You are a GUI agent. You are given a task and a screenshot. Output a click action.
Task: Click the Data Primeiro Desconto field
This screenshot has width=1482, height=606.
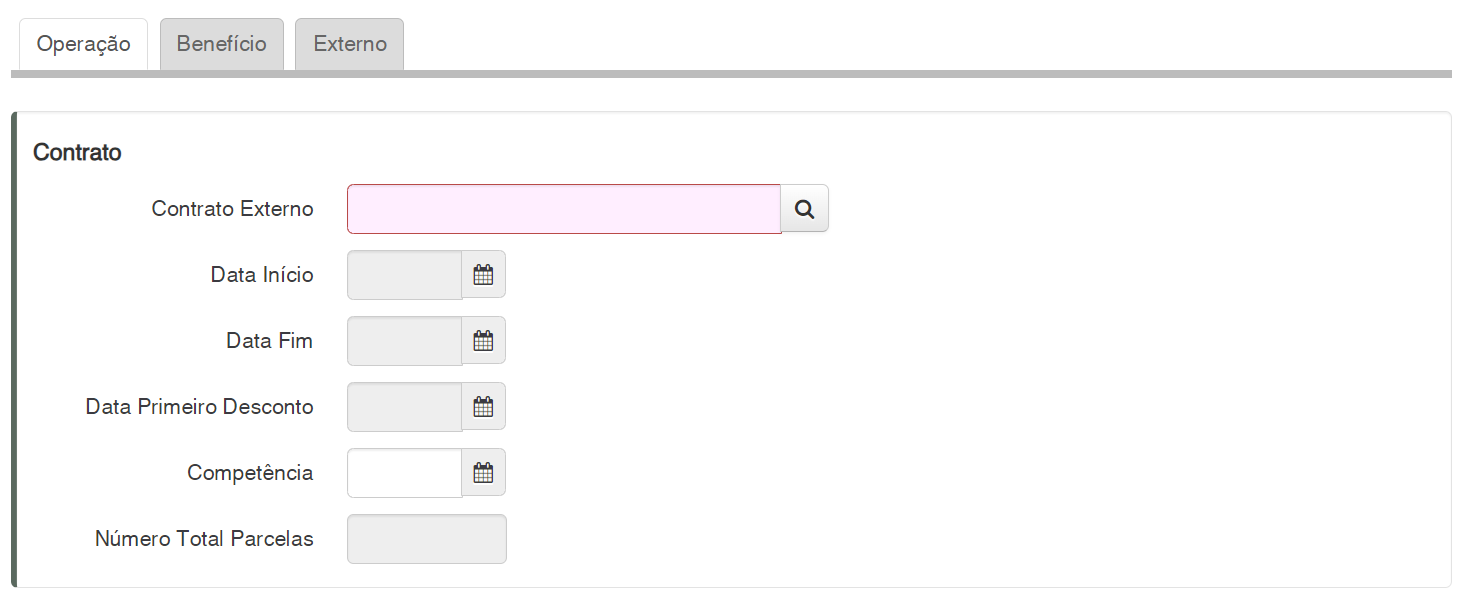(404, 407)
